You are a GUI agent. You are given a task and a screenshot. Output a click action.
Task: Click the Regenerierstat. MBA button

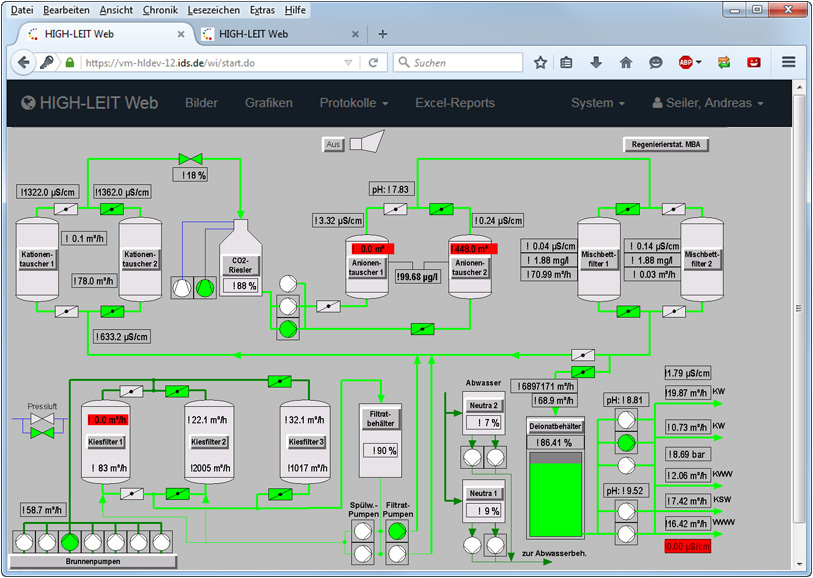click(x=666, y=144)
